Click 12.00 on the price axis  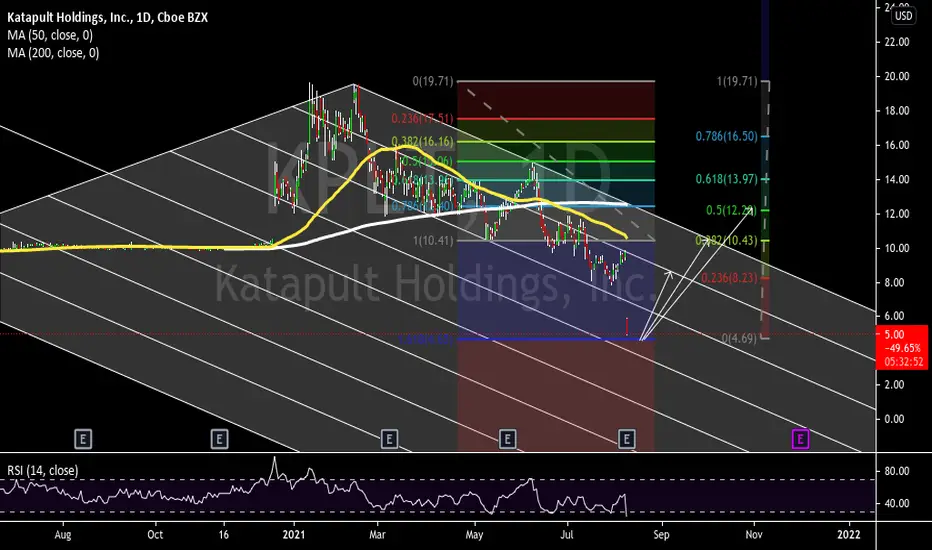(x=897, y=213)
